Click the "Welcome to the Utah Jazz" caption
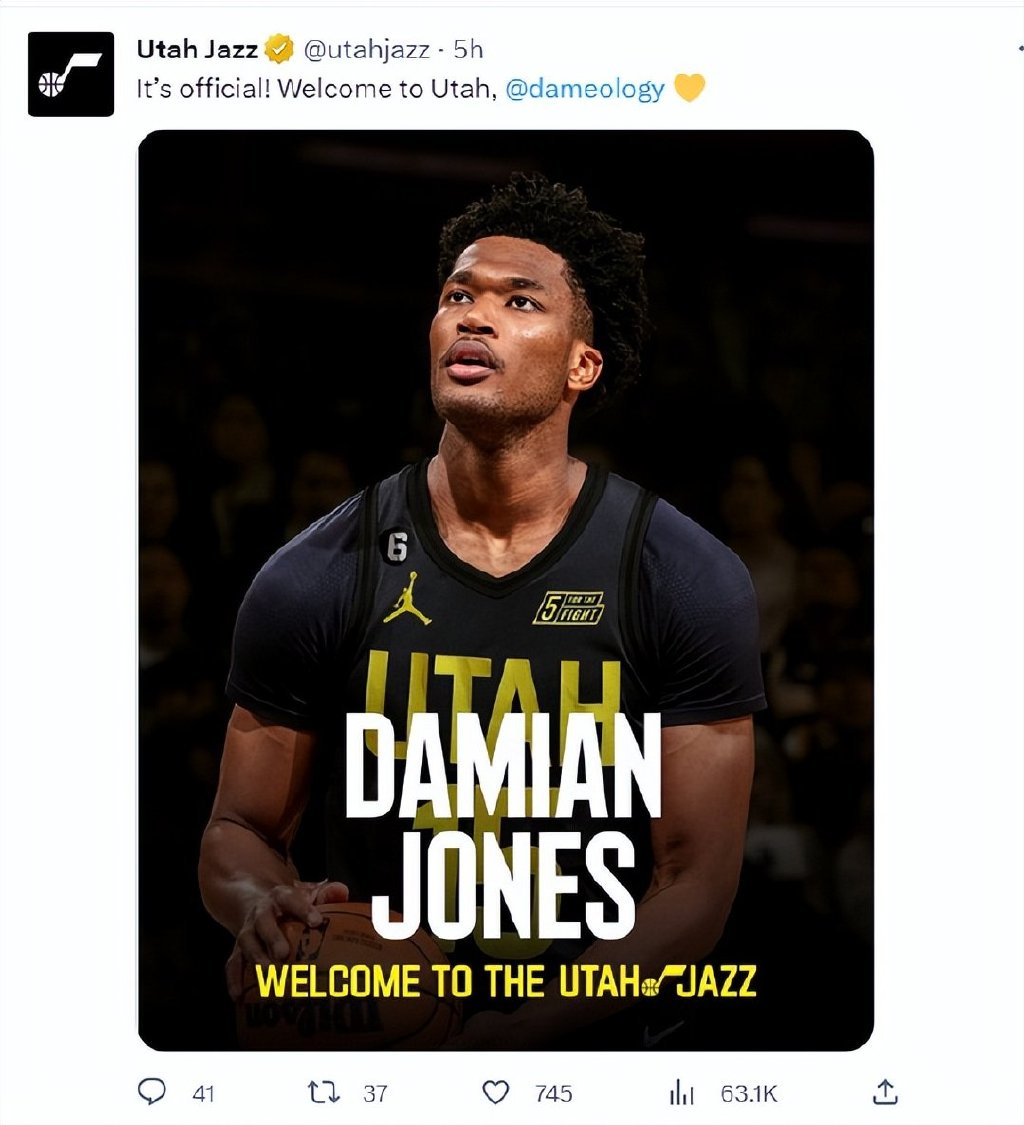Viewport: 1024px width, 1125px height. [x=505, y=982]
